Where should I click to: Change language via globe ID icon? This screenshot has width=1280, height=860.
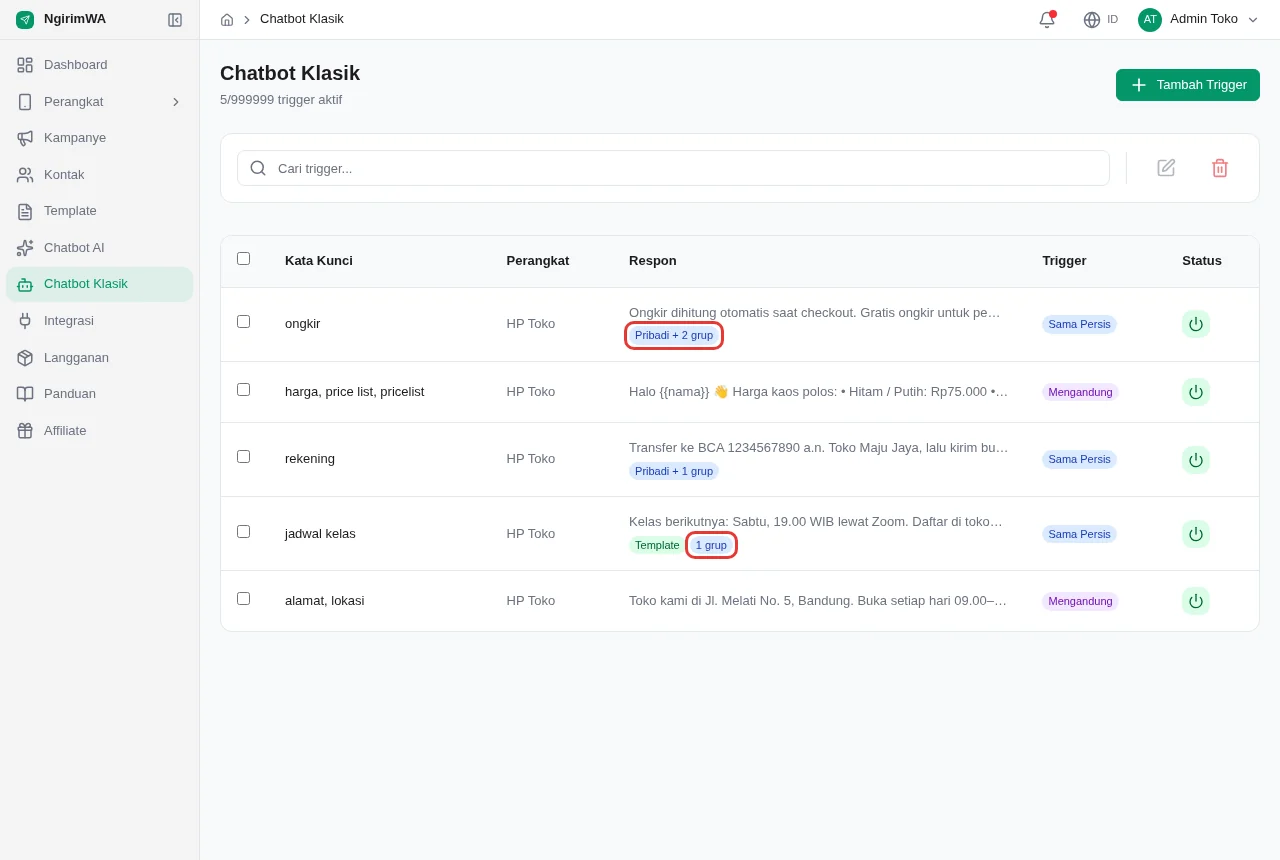pos(1100,20)
